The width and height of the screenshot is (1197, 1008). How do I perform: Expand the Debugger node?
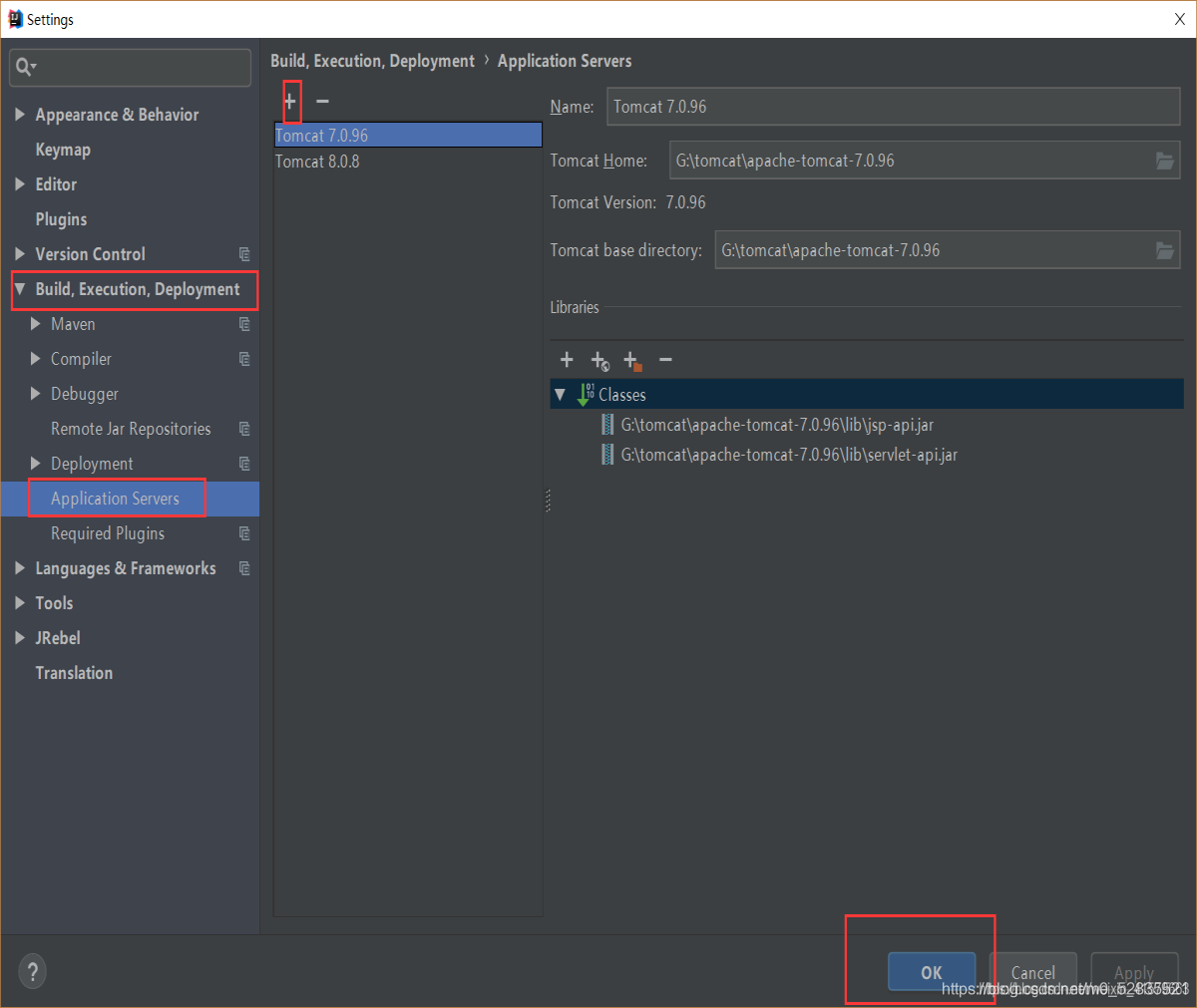[x=36, y=394]
